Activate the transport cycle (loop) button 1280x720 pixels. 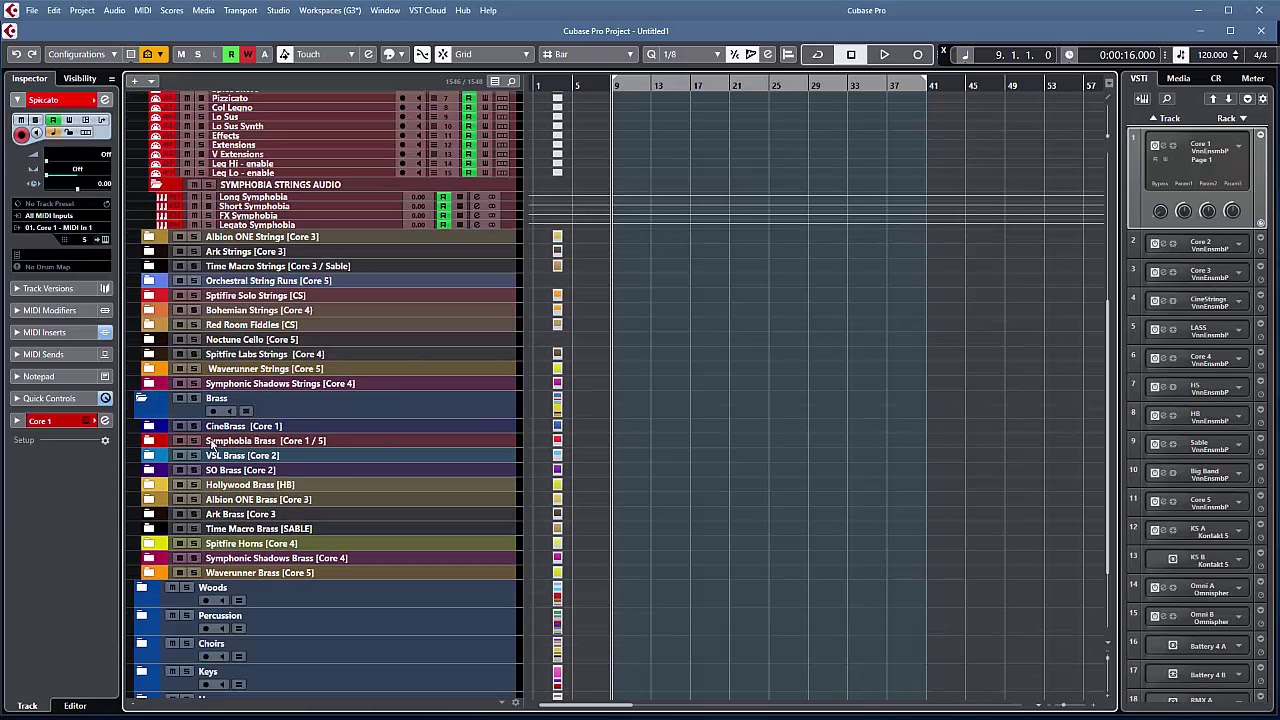click(817, 54)
